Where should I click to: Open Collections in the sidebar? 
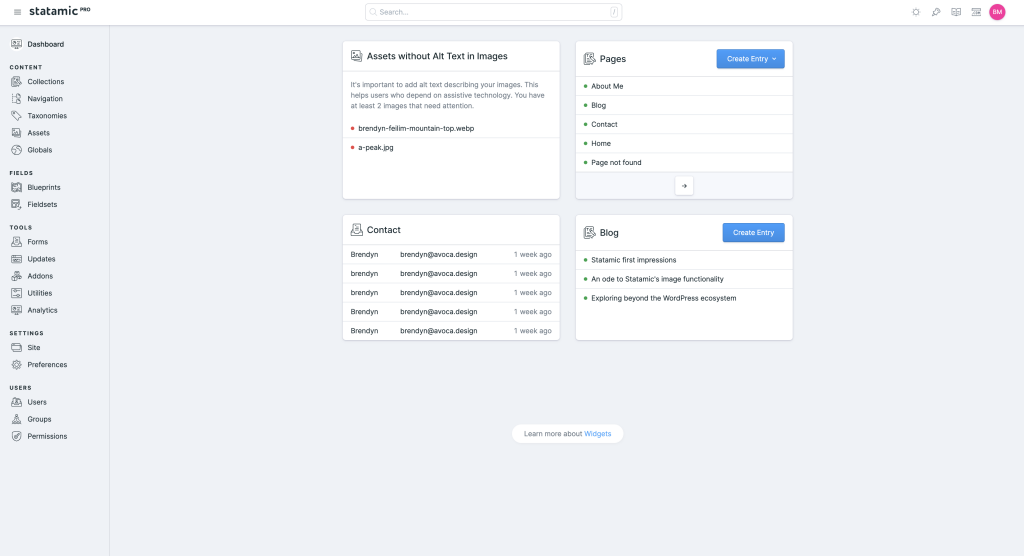coord(45,82)
